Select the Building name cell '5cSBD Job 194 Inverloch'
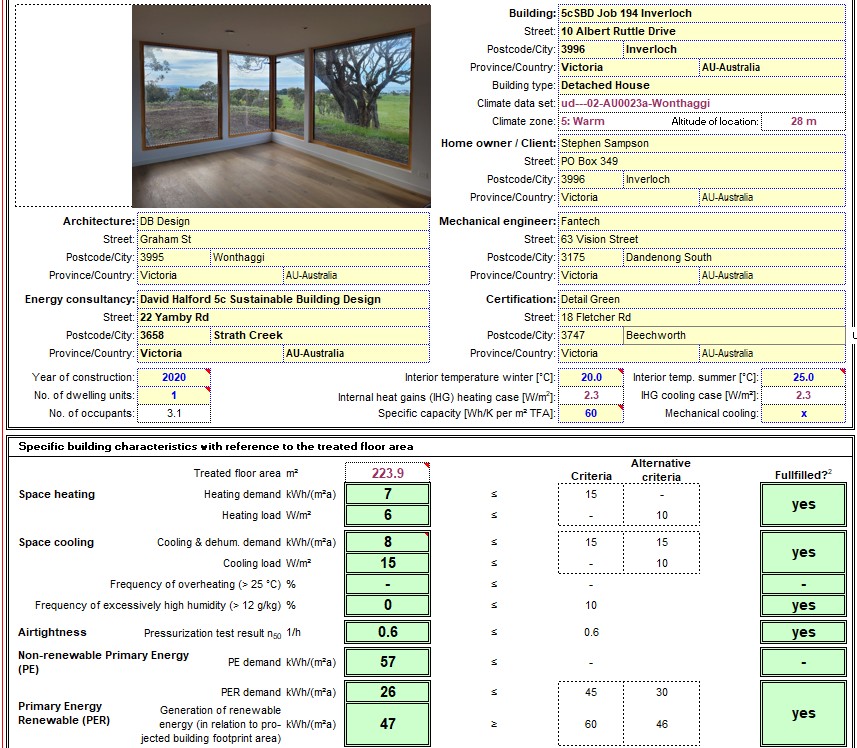The width and height of the screenshot is (857, 748). (x=700, y=14)
